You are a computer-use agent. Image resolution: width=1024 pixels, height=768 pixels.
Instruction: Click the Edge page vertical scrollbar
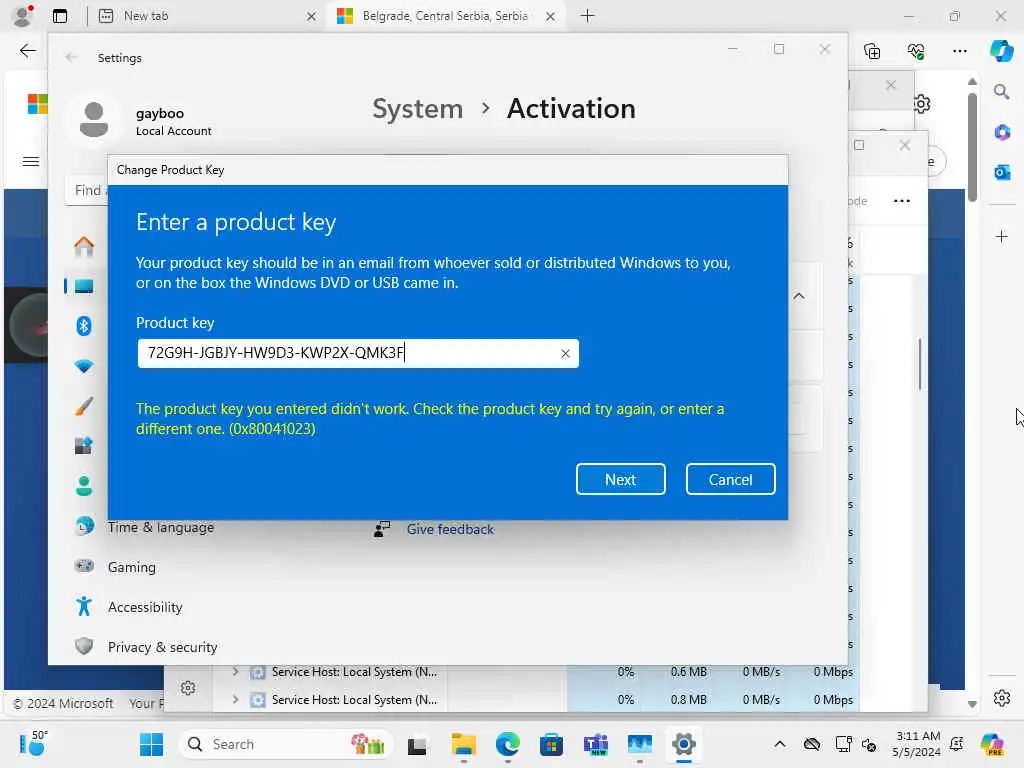pos(972,148)
